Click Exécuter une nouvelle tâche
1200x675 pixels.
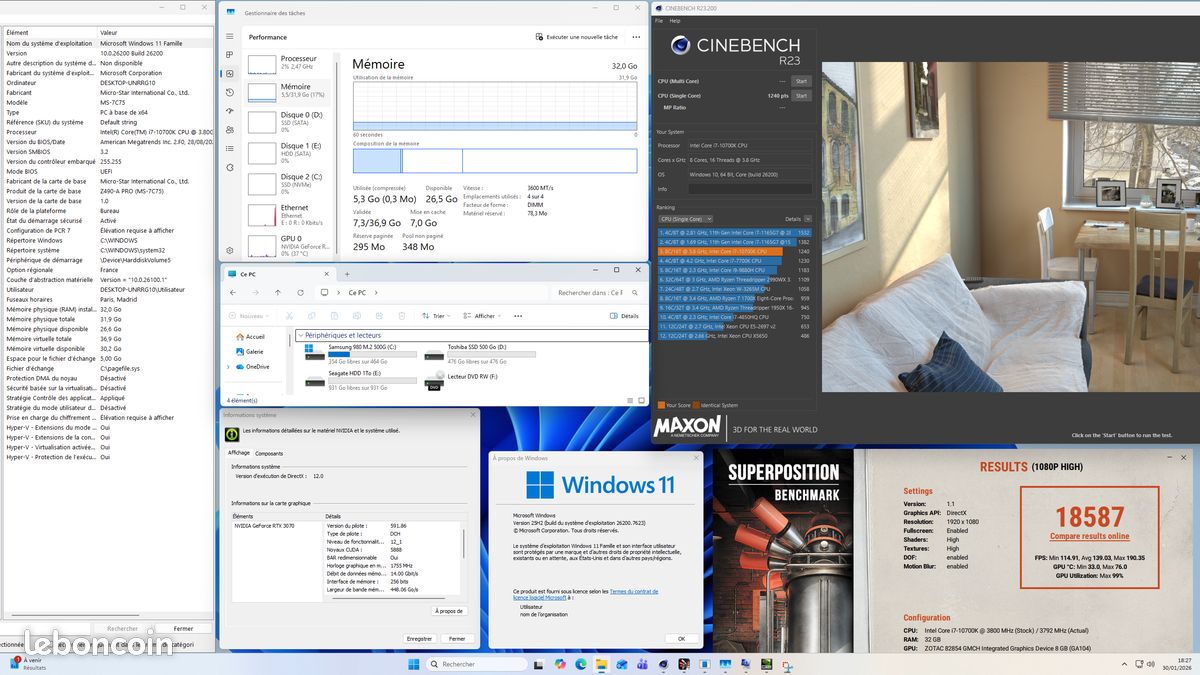[x=576, y=37]
